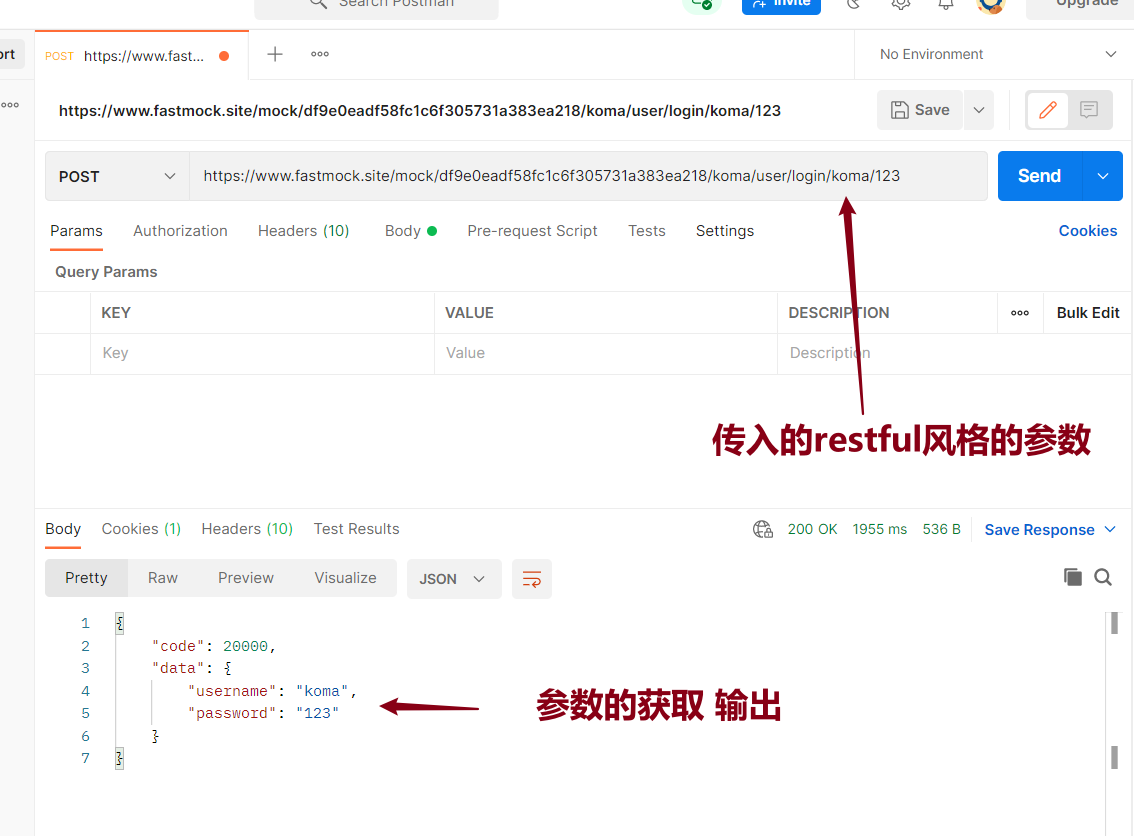Click the "code" key in response
This screenshot has width=1134, height=836.
[x=178, y=647]
